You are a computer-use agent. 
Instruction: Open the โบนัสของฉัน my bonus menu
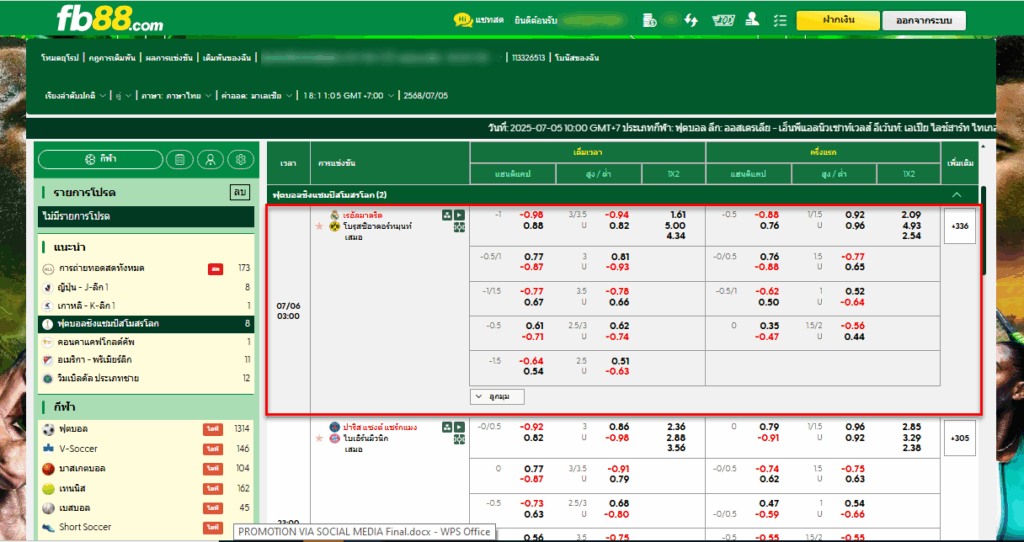coord(577,57)
